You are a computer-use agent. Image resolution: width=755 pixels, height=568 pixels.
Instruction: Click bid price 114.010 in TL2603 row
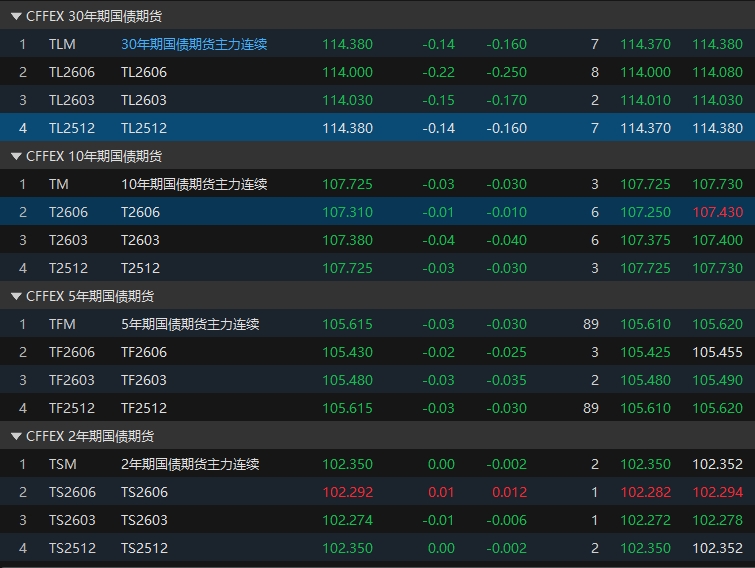(645, 100)
